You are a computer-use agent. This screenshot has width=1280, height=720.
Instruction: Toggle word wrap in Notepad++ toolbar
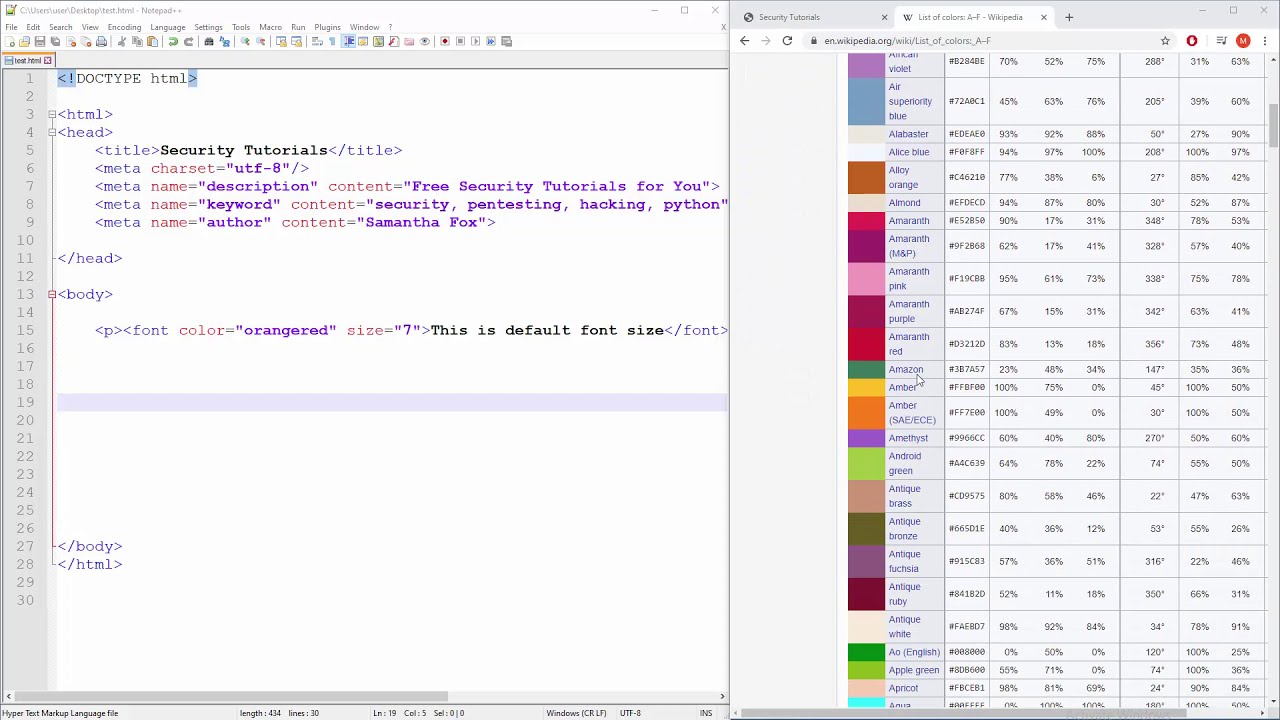[317, 41]
